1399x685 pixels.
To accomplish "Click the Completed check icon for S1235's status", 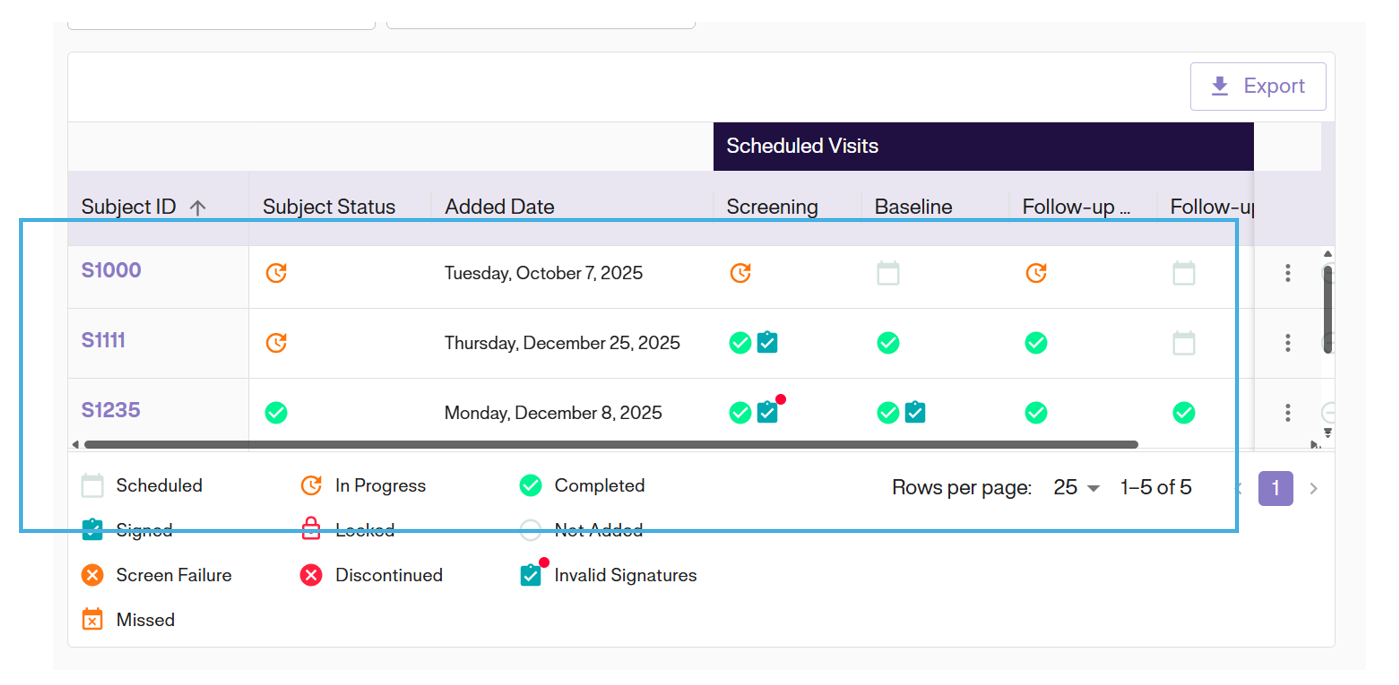I will pyautogui.click(x=276, y=412).
